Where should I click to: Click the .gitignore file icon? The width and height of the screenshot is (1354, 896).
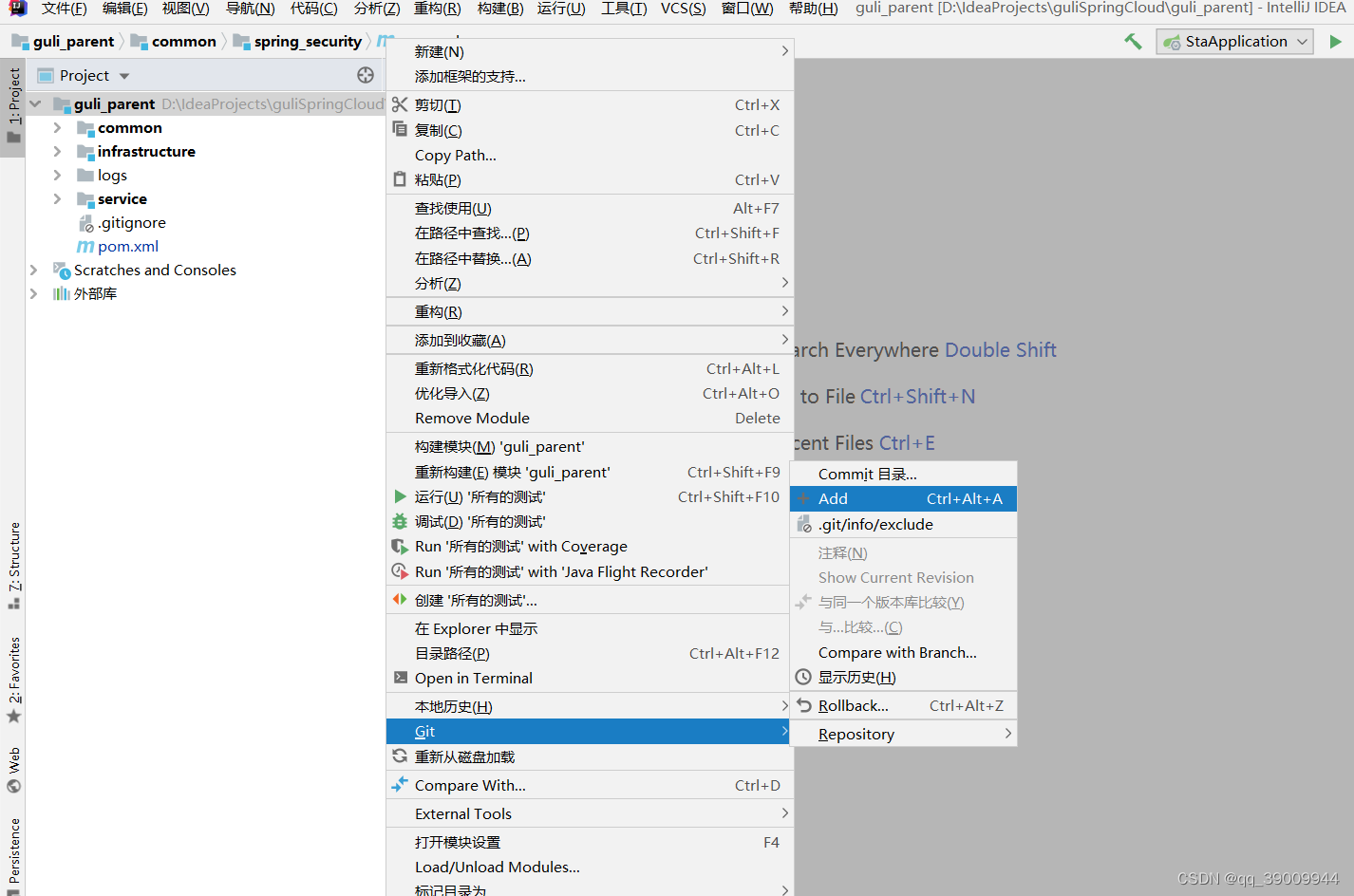click(85, 223)
